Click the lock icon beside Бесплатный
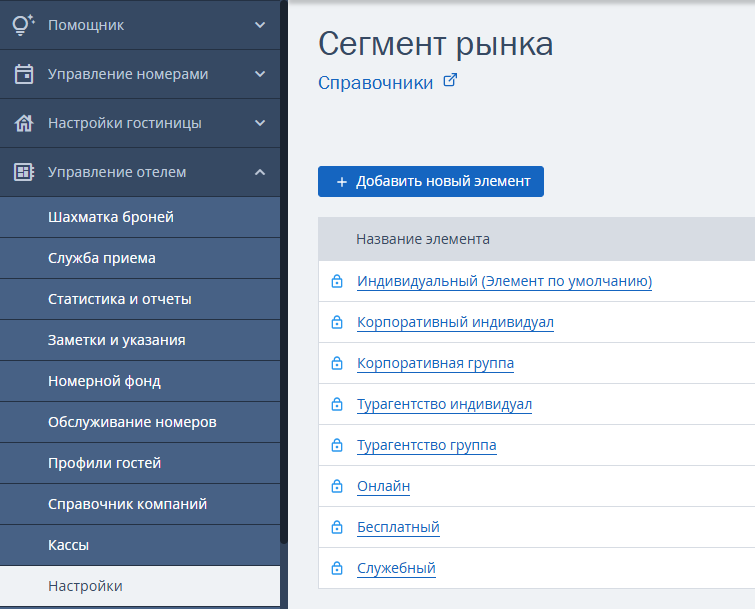This screenshot has height=609, width=755. (337, 527)
